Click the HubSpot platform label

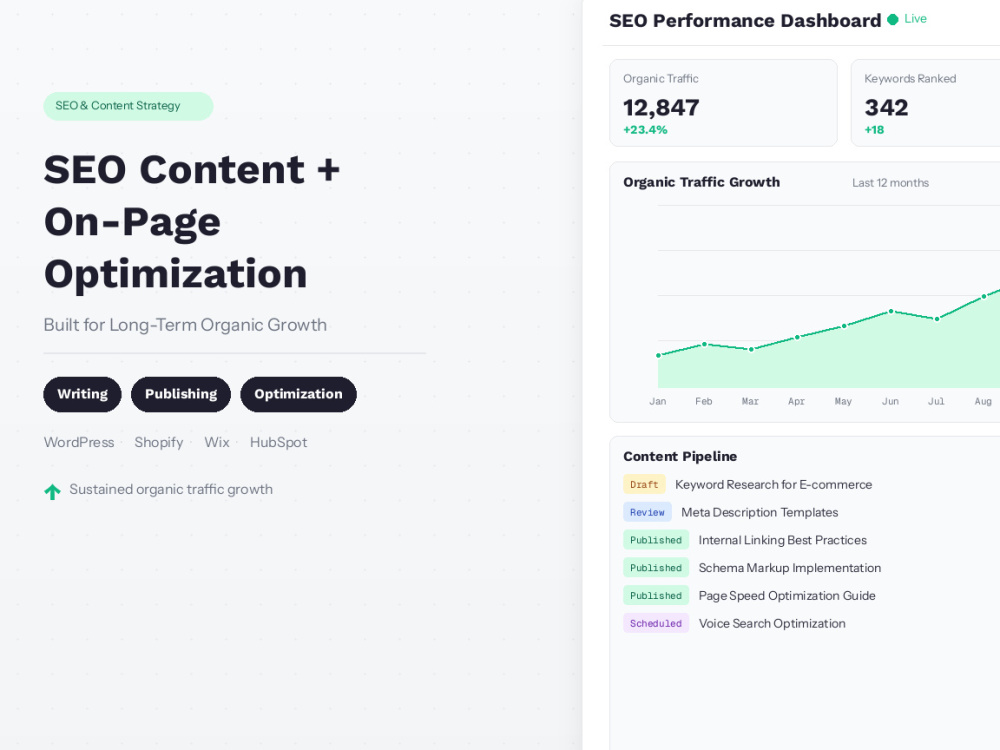point(279,442)
